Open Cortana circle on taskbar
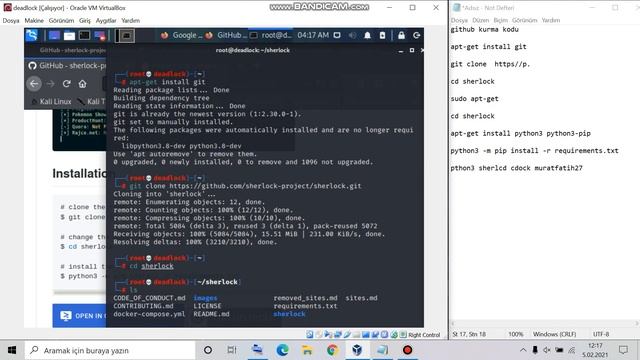 point(208,350)
